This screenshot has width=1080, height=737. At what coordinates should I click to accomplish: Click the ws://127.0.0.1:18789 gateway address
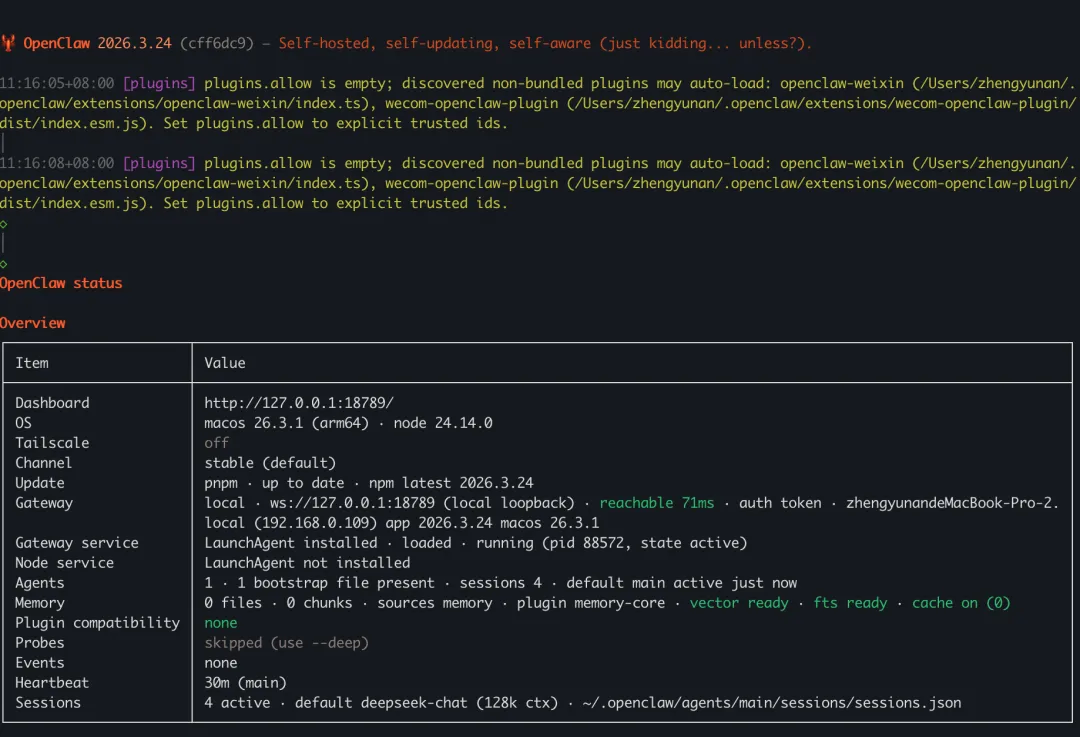pos(352,503)
